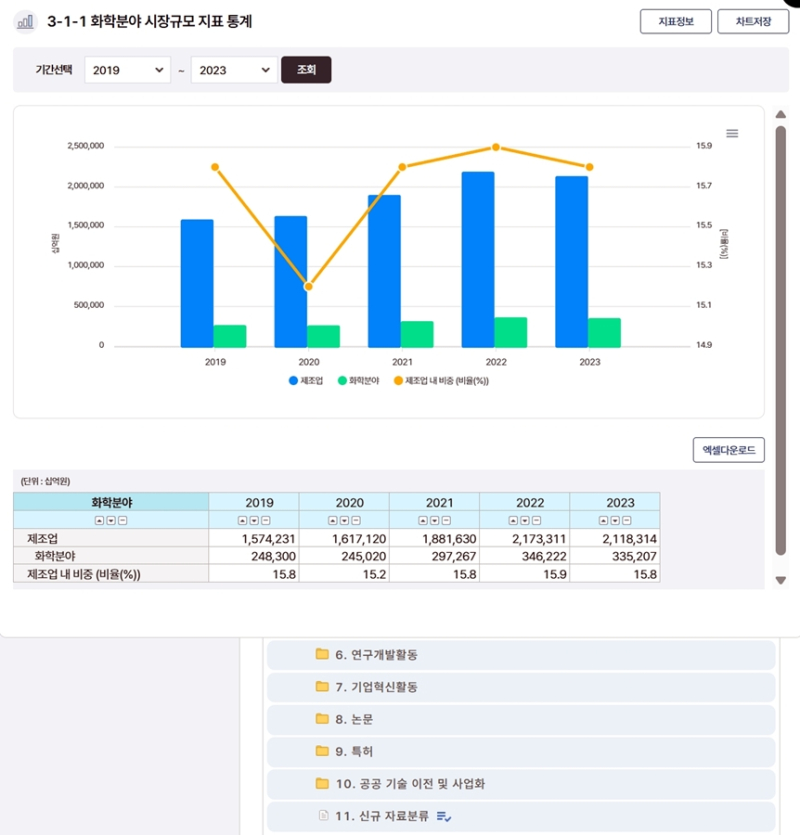Open the 8. 논문 tree item
This screenshot has width=800, height=835.
354,719
